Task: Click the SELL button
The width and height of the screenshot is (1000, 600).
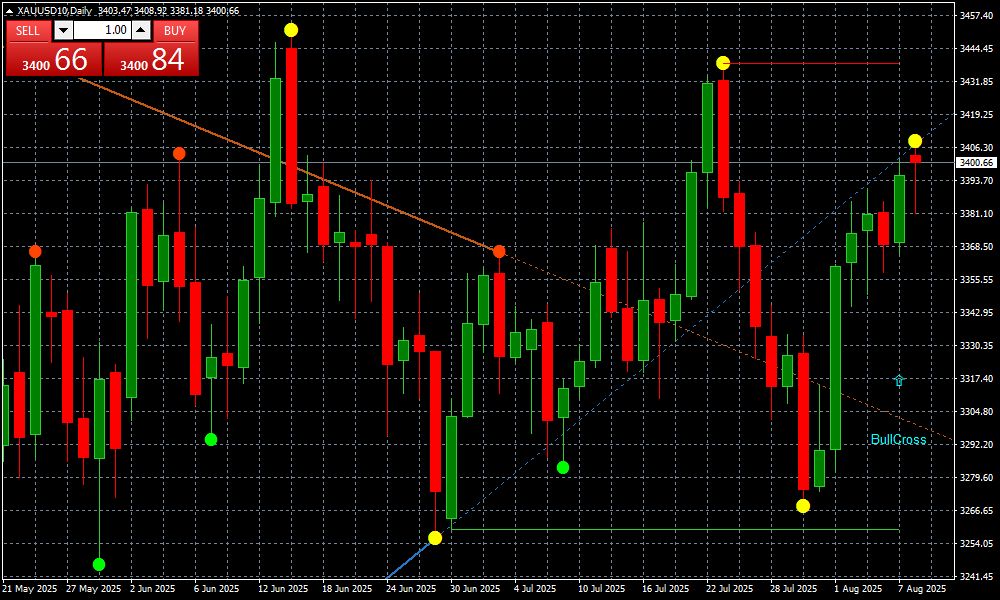Action: point(28,30)
